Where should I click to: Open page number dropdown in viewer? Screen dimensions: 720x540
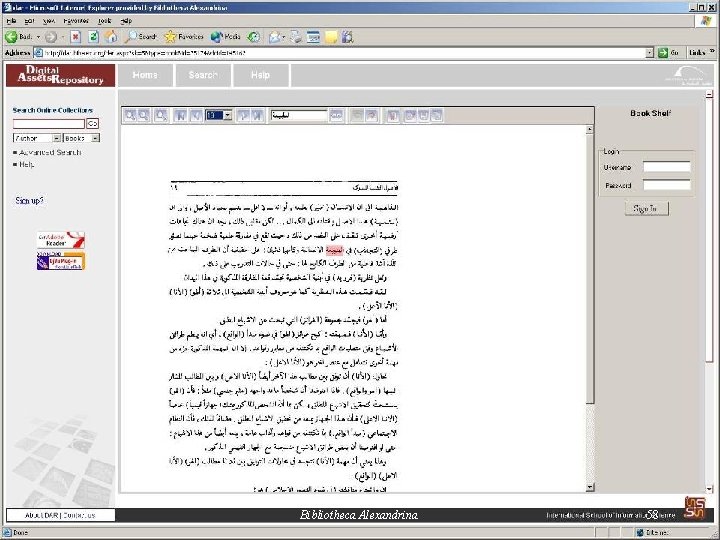[x=228, y=115]
